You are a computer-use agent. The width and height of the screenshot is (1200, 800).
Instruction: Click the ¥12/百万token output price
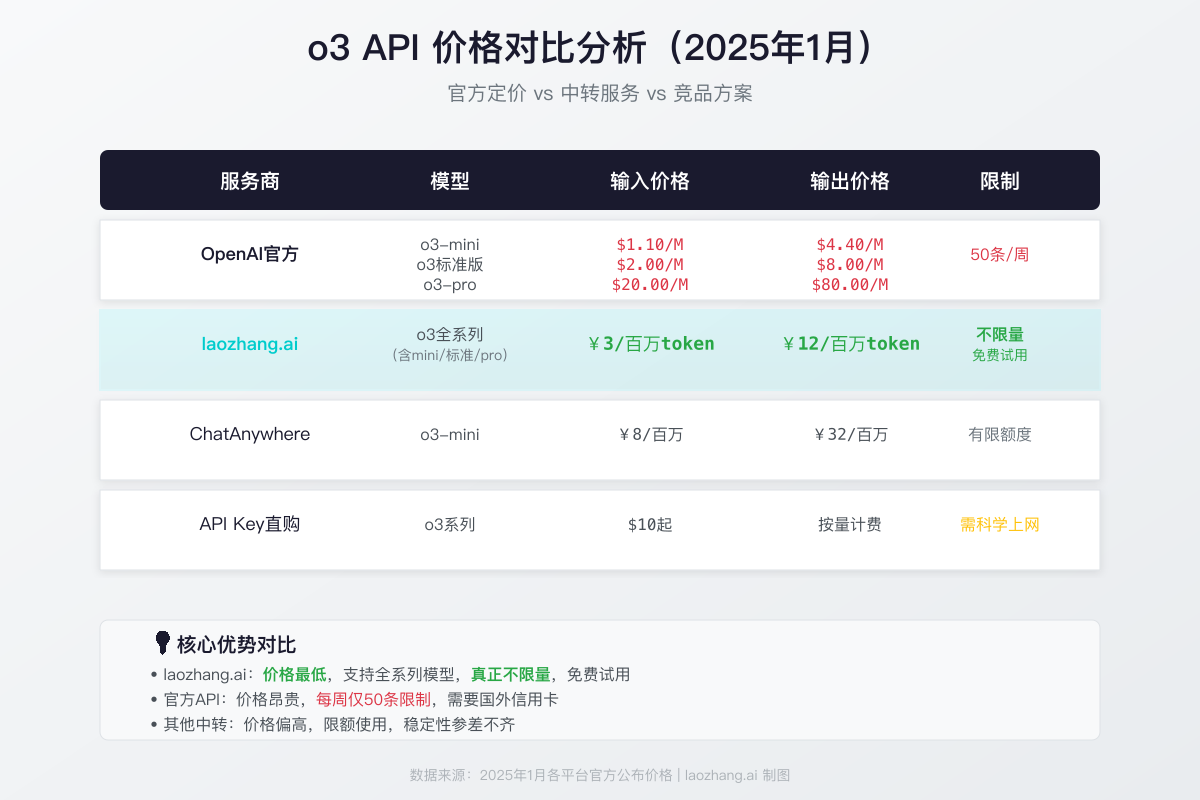click(850, 344)
